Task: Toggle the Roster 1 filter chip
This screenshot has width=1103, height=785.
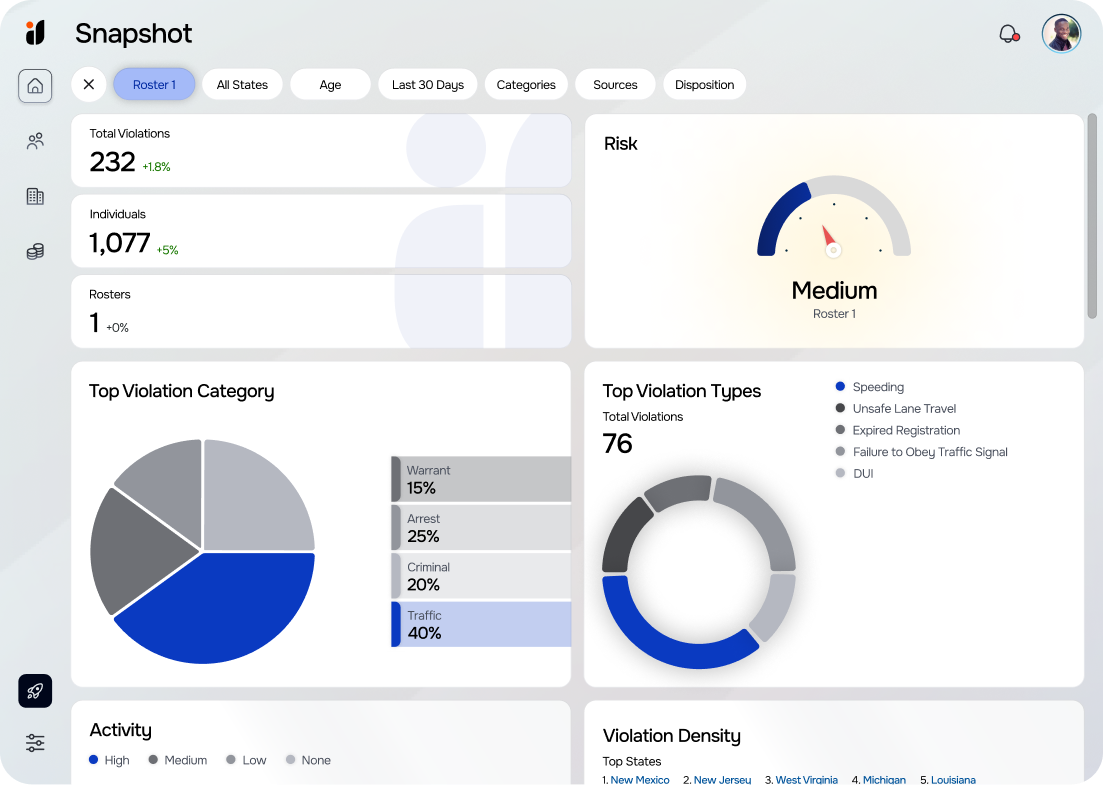Action: 154,85
